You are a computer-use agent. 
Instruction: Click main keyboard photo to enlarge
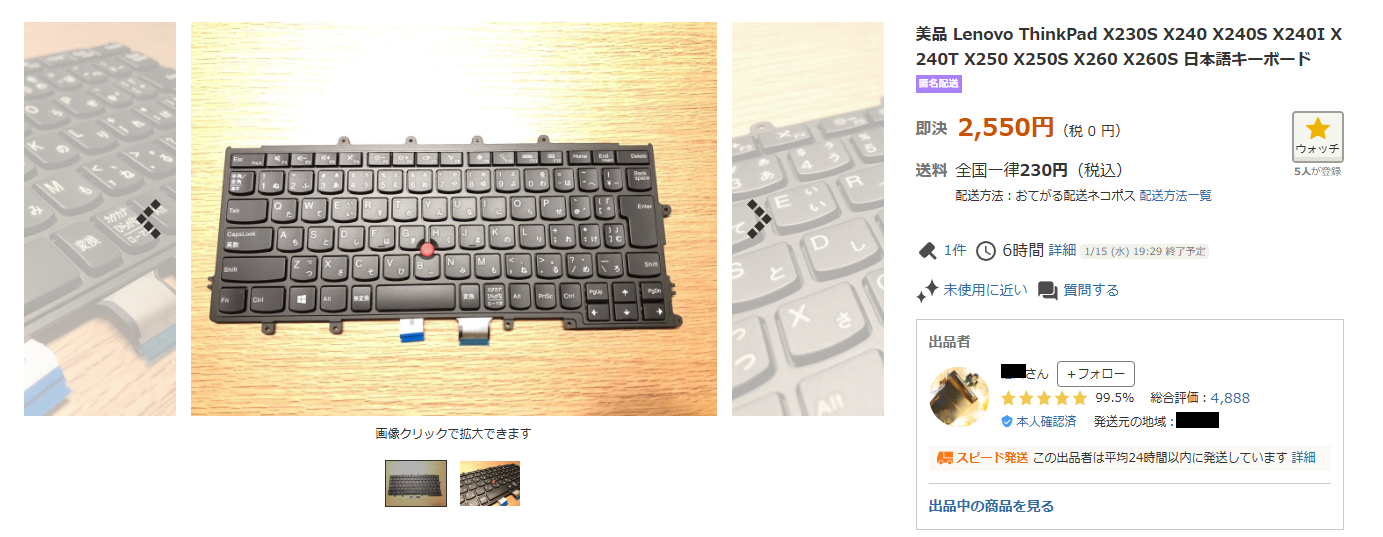point(454,219)
